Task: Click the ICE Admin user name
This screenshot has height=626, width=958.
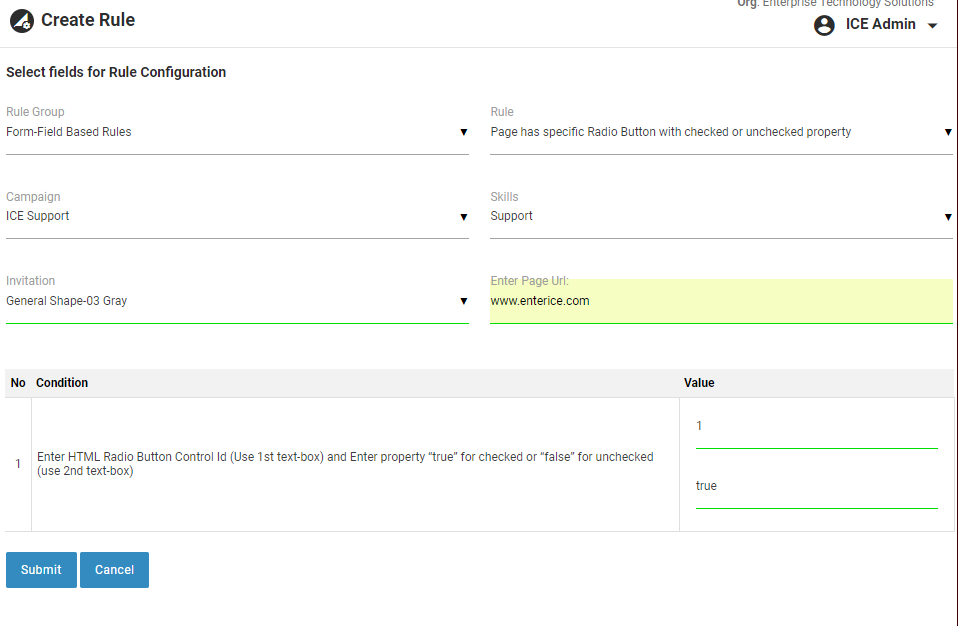Action: tap(880, 25)
